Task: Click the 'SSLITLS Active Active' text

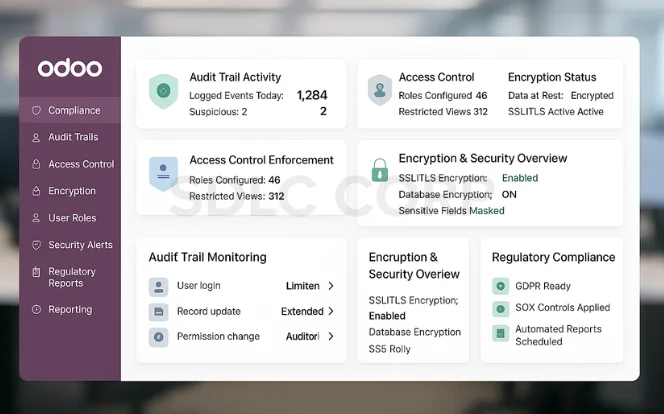Action: (x=556, y=112)
